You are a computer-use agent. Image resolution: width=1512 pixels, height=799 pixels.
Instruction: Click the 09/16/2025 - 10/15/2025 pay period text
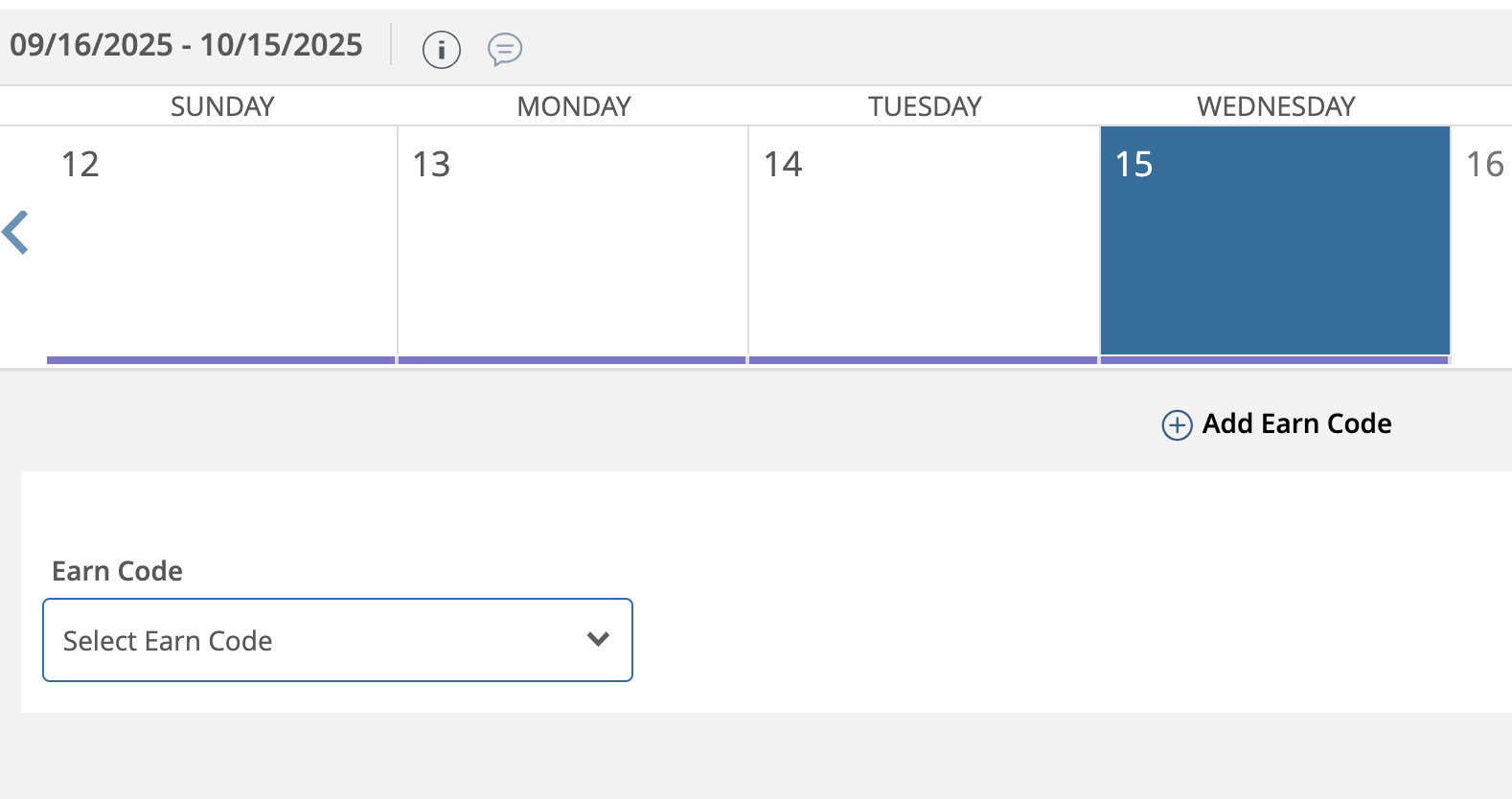(186, 45)
